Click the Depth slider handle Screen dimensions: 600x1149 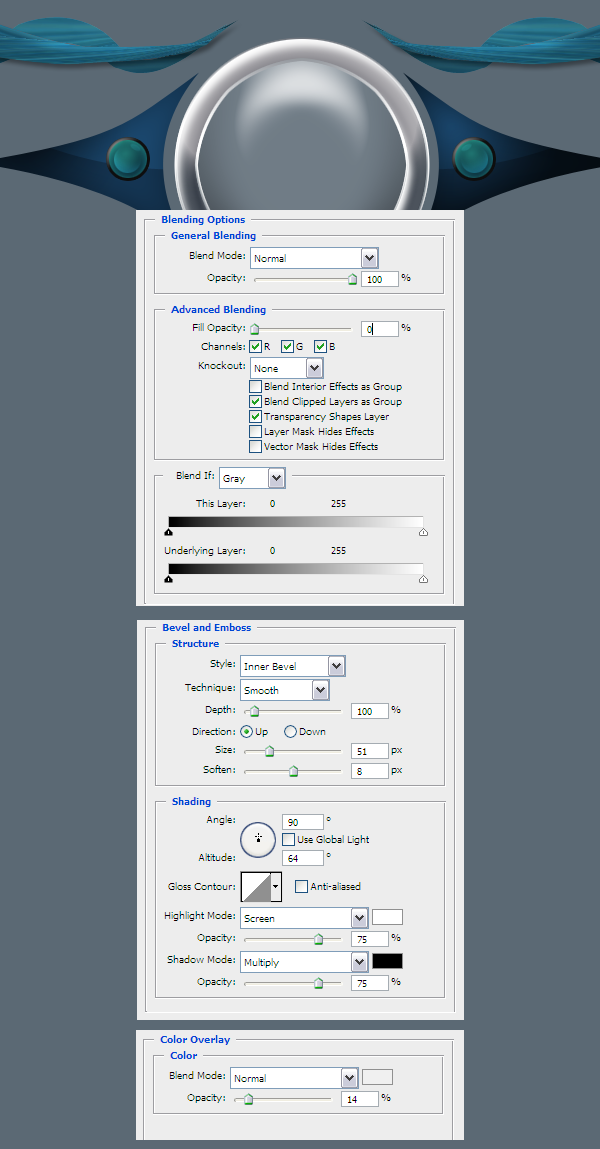click(254, 711)
